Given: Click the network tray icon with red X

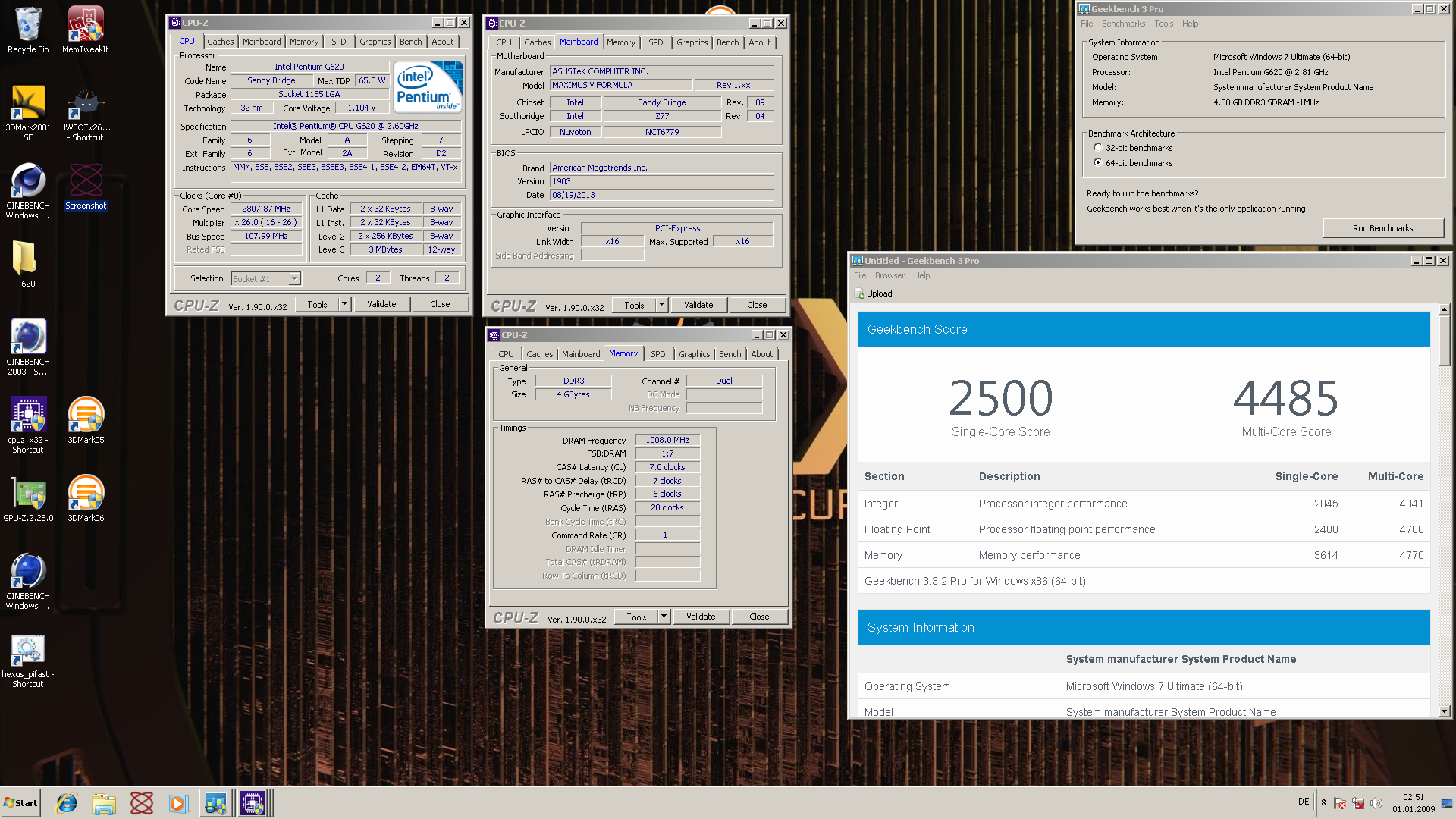Looking at the screenshot, I should pos(1357,803).
